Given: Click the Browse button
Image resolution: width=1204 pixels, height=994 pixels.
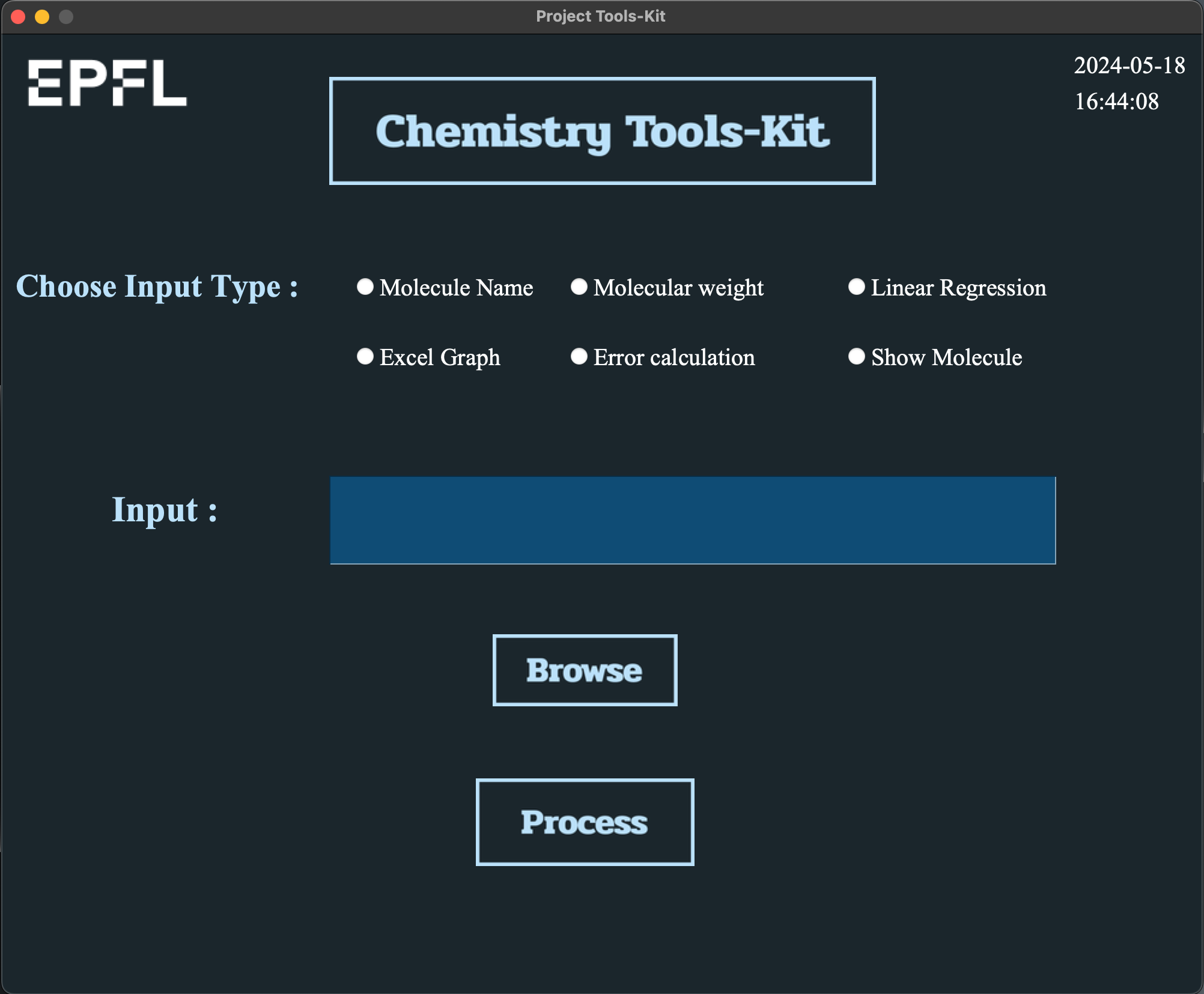Looking at the screenshot, I should coord(584,669).
